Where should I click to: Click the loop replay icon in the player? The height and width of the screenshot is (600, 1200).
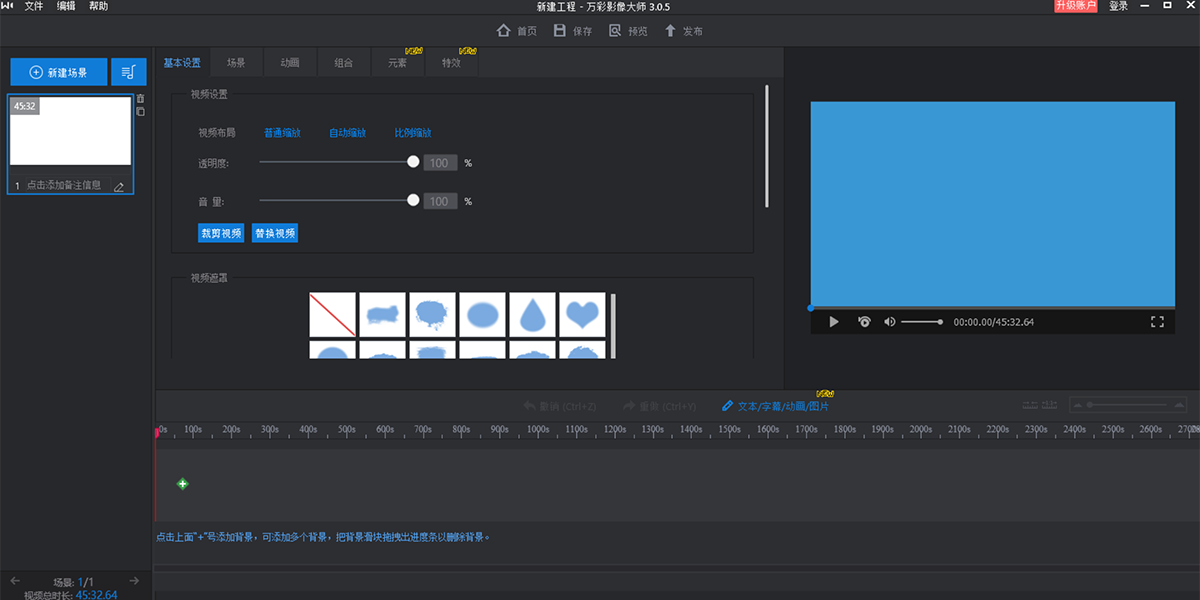coord(864,322)
